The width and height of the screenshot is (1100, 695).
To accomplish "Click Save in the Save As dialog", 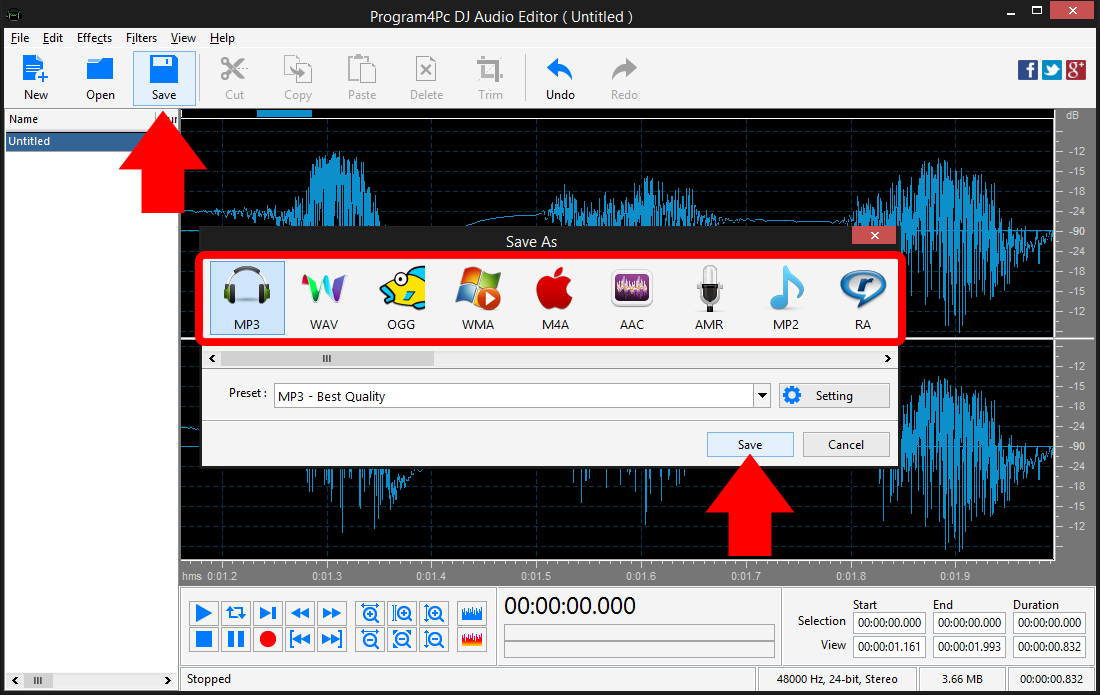I will pos(750,444).
